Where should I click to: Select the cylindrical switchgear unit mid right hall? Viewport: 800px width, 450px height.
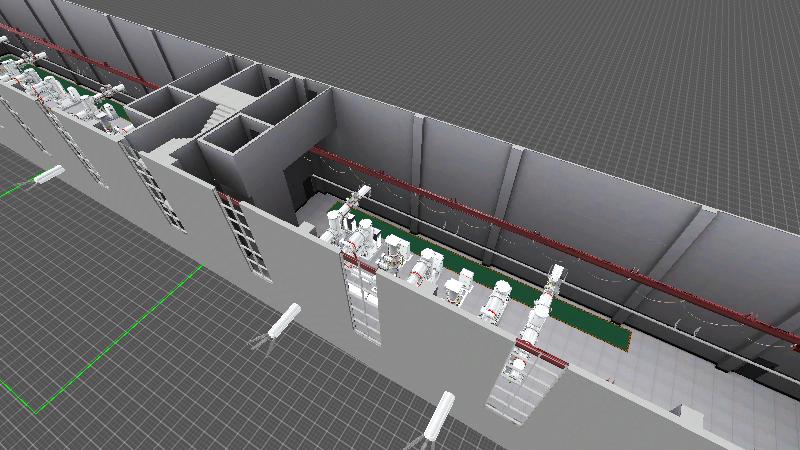coord(498,302)
